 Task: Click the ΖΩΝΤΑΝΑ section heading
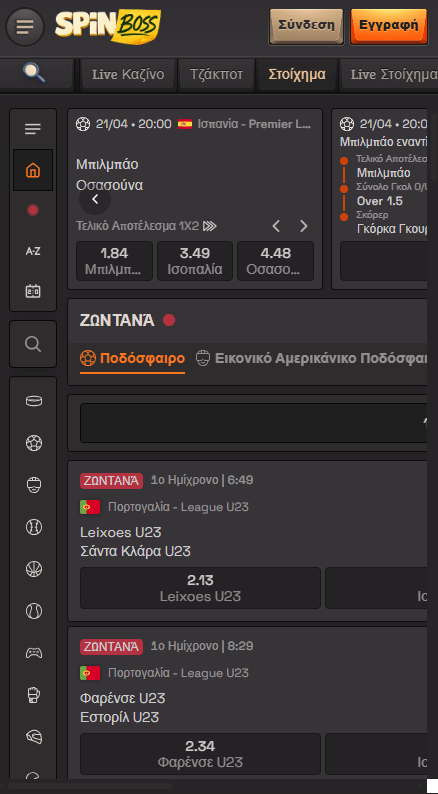117,321
